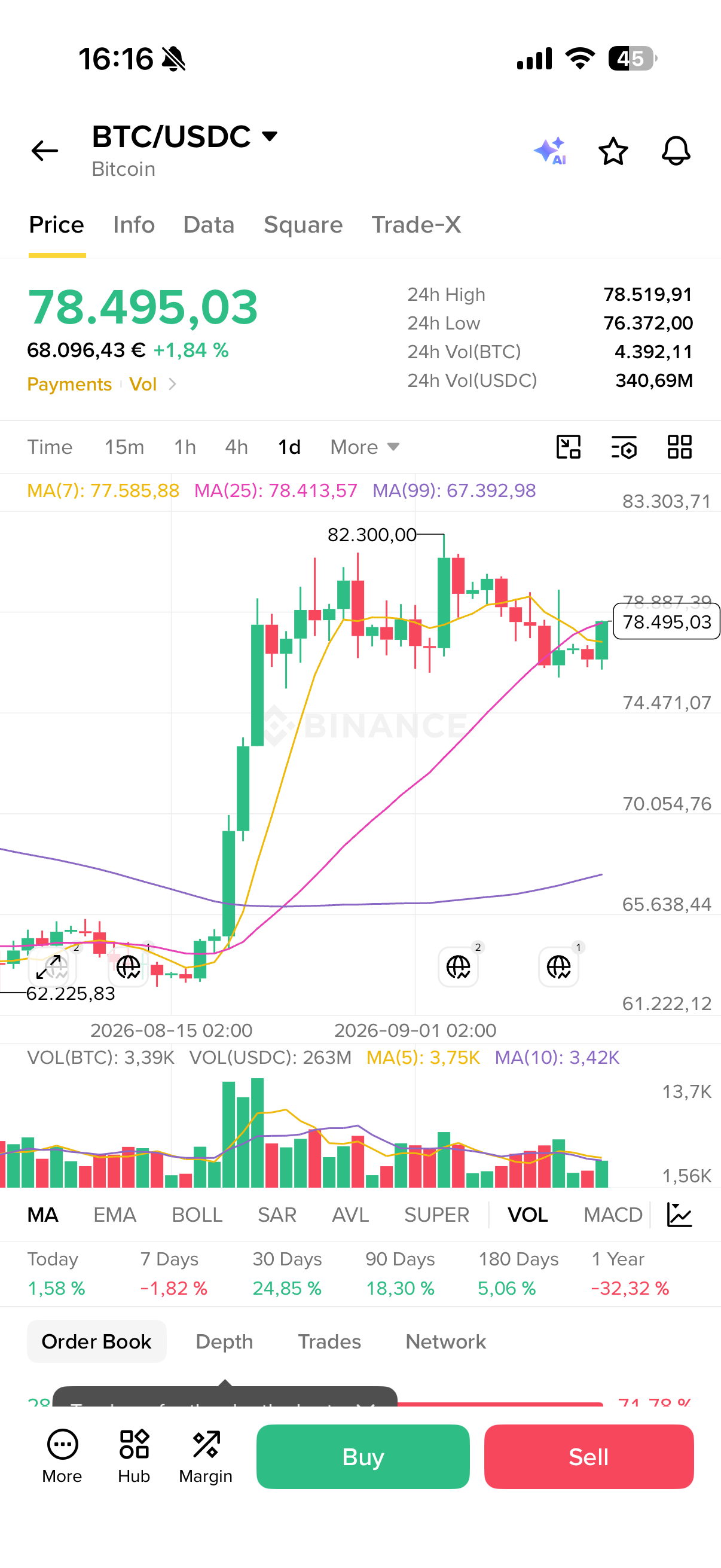Add BTC/USDC to favorites star
This screenshot has width=721, height=1568.
click(x=613, y=151)
